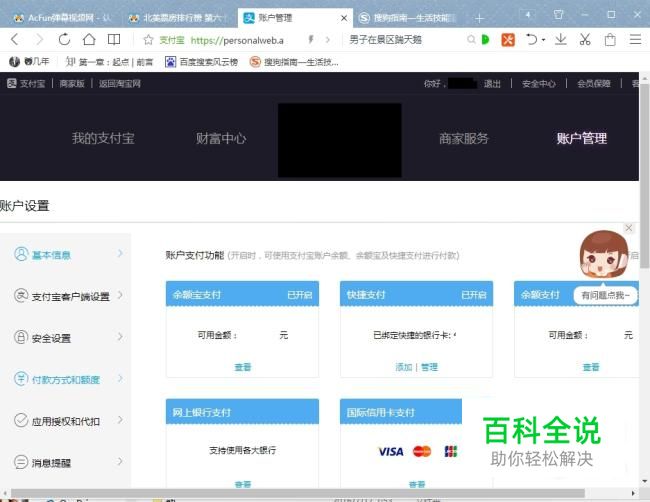
Task: Select 付款方式和额度 in the sidebar
Action: coord(68,379)
